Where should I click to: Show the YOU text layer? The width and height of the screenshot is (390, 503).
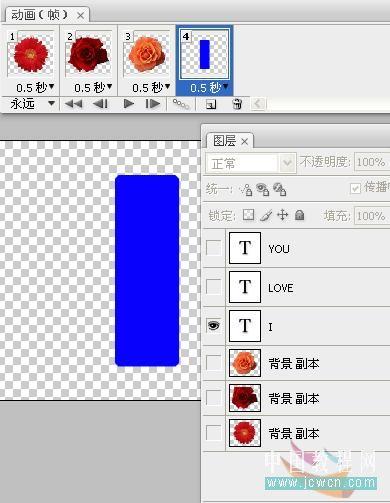(x=213, y=248)
